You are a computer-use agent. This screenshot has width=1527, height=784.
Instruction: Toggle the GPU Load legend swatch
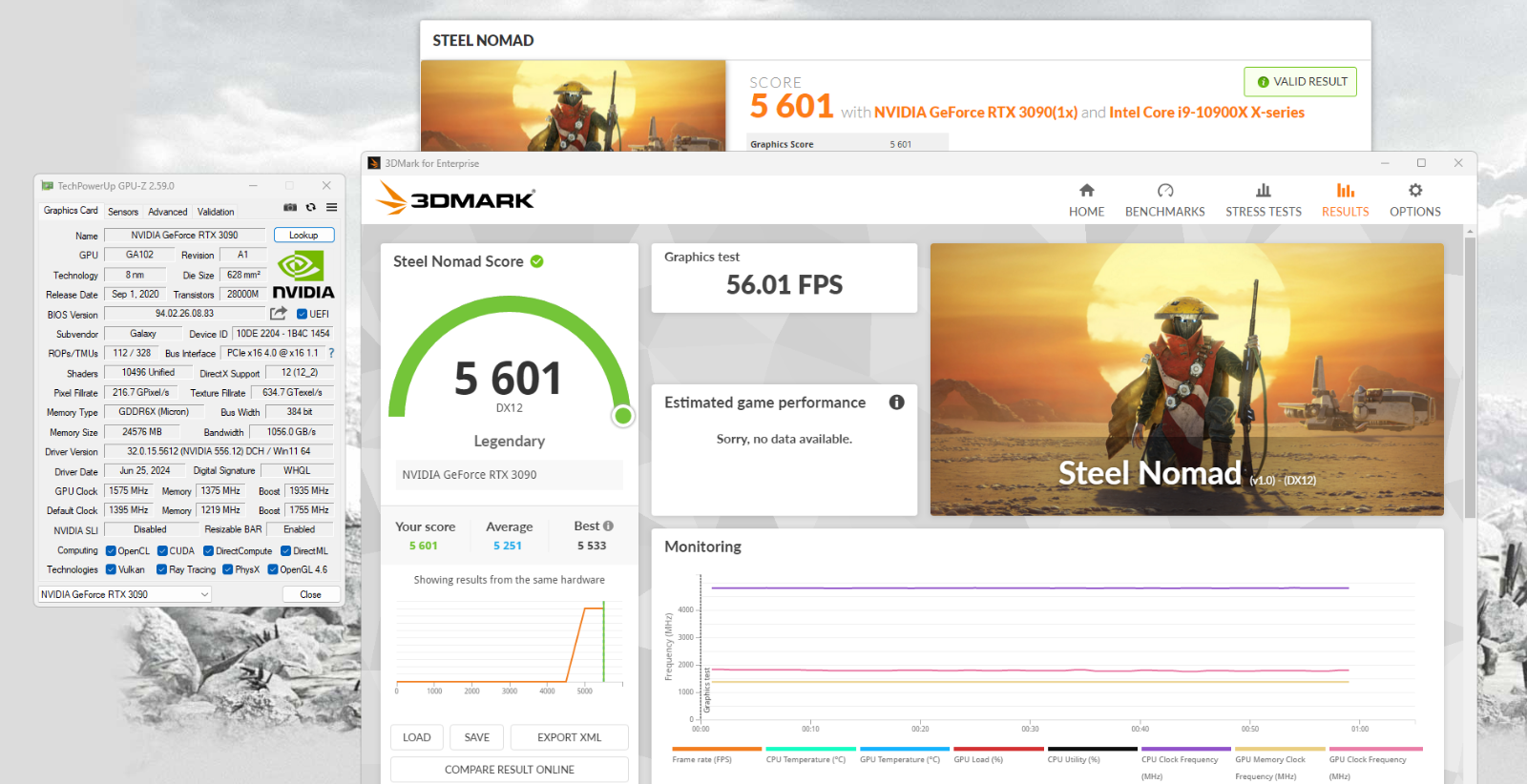pyautogui.click(x=997, y=749)
